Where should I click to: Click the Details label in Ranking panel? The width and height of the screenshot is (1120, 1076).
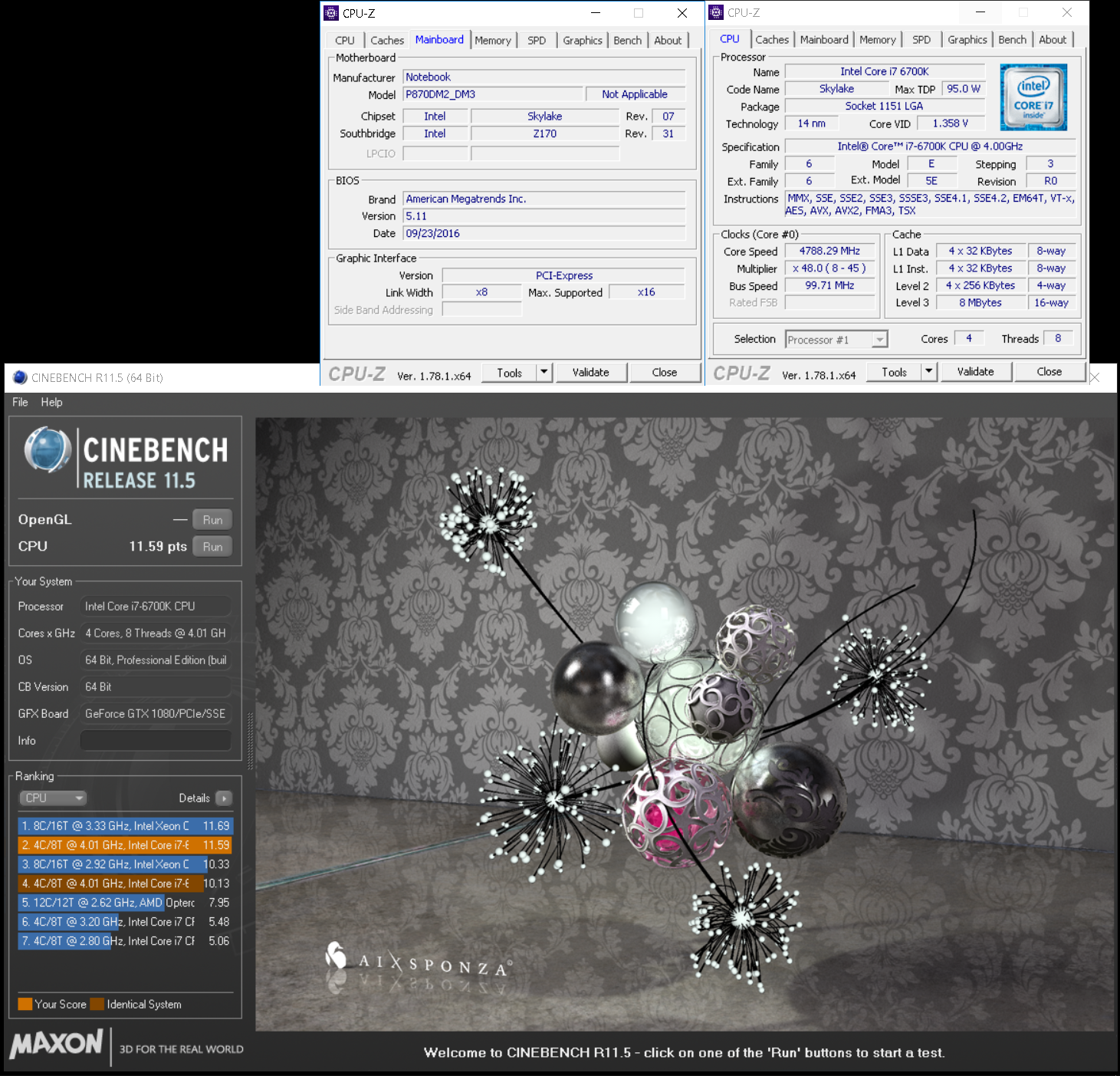pos(194,798)
